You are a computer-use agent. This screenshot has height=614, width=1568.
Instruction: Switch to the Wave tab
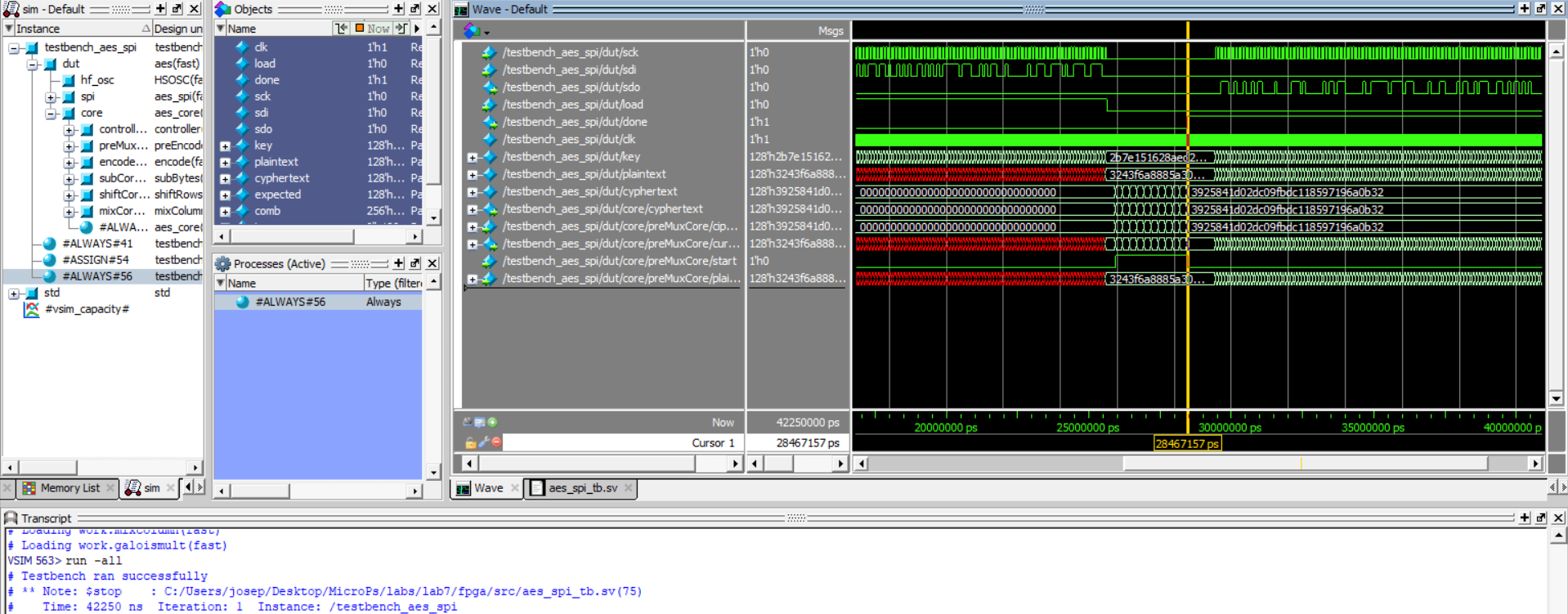pos(488,488)
